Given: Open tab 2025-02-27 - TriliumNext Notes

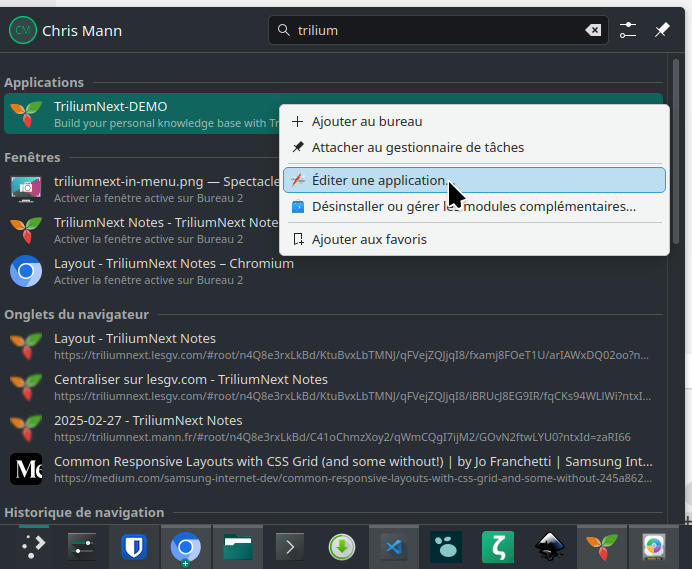Looking at the screenshot, I should (x=334, y=428).
